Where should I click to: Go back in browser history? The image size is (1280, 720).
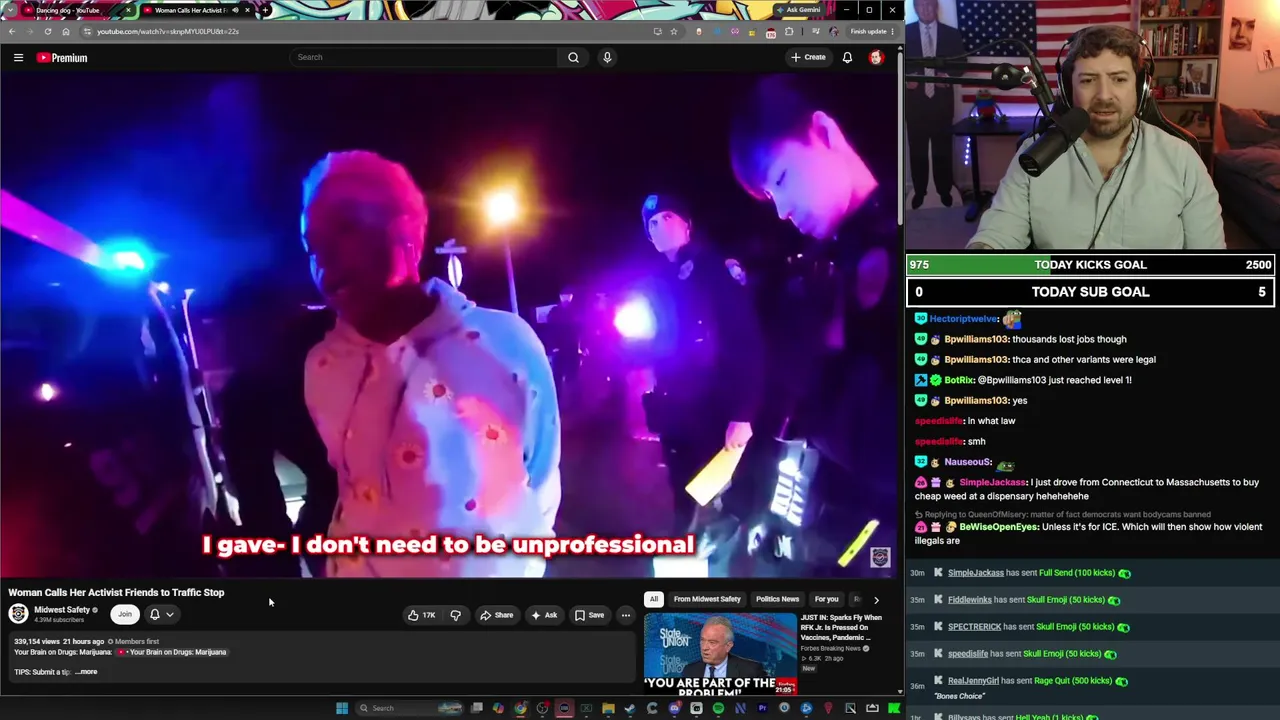point(12,31)
